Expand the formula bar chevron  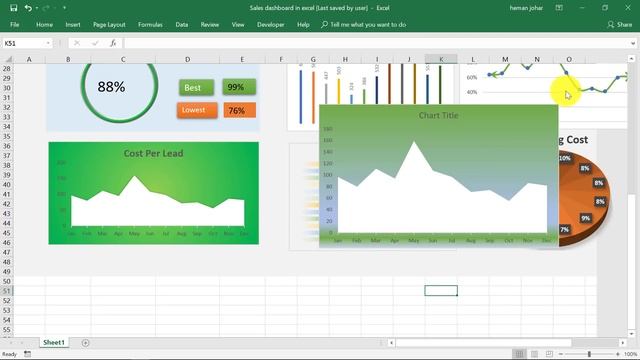point(633,43)
